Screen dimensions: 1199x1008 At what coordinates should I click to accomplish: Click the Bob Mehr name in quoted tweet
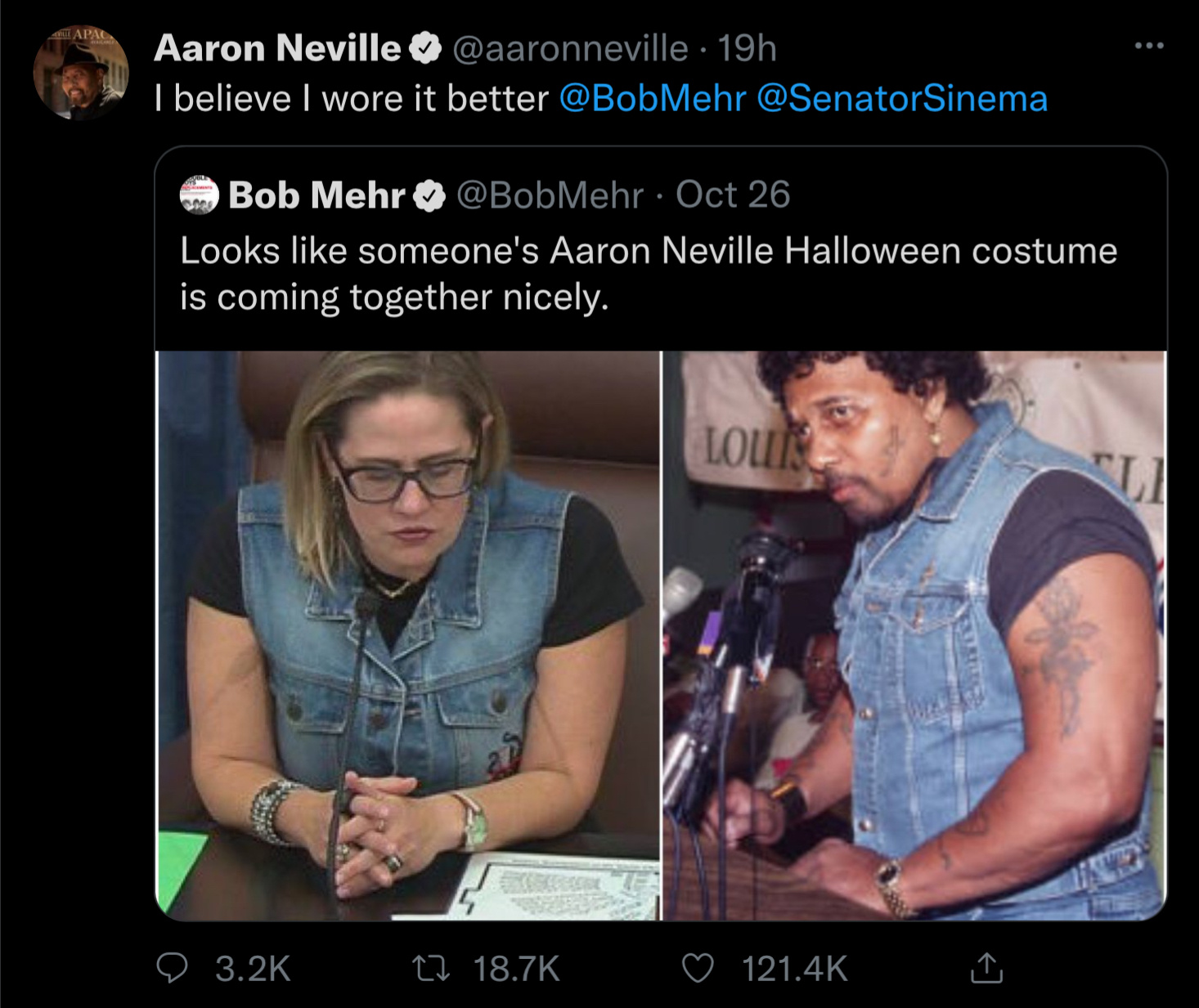tap(317, 195)
